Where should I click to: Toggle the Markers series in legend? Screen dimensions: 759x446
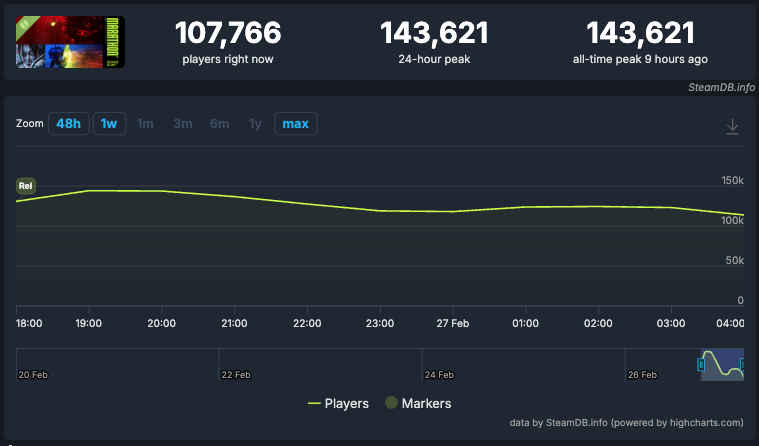418,403
